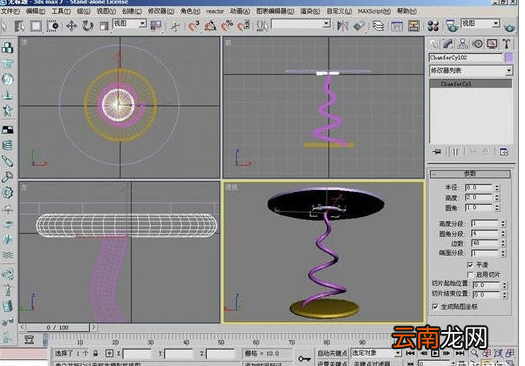Click the Go to Start playback button
Viewport: 525px width, 366px height.
click(x=410, y=353)
